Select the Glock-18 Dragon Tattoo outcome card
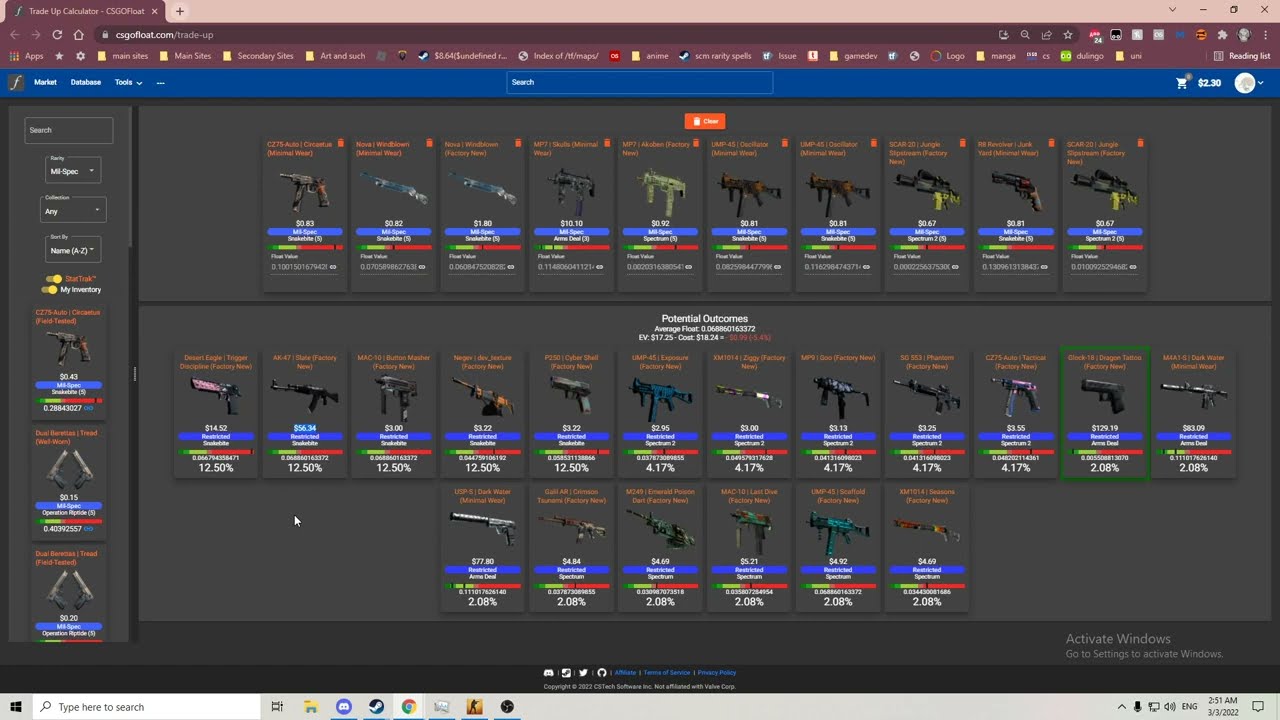This screenshot has height=720, width=1280. [1105, 414]
